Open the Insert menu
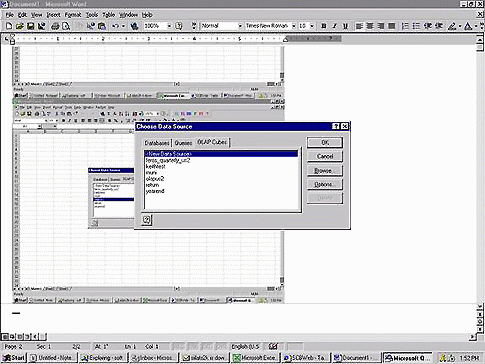485x364 pixels. pos(53,15)
